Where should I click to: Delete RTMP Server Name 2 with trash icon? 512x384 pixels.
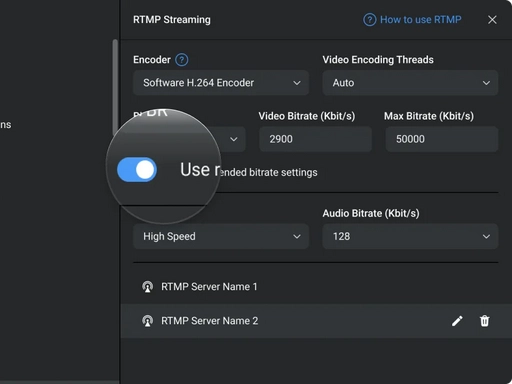(484, 321)
